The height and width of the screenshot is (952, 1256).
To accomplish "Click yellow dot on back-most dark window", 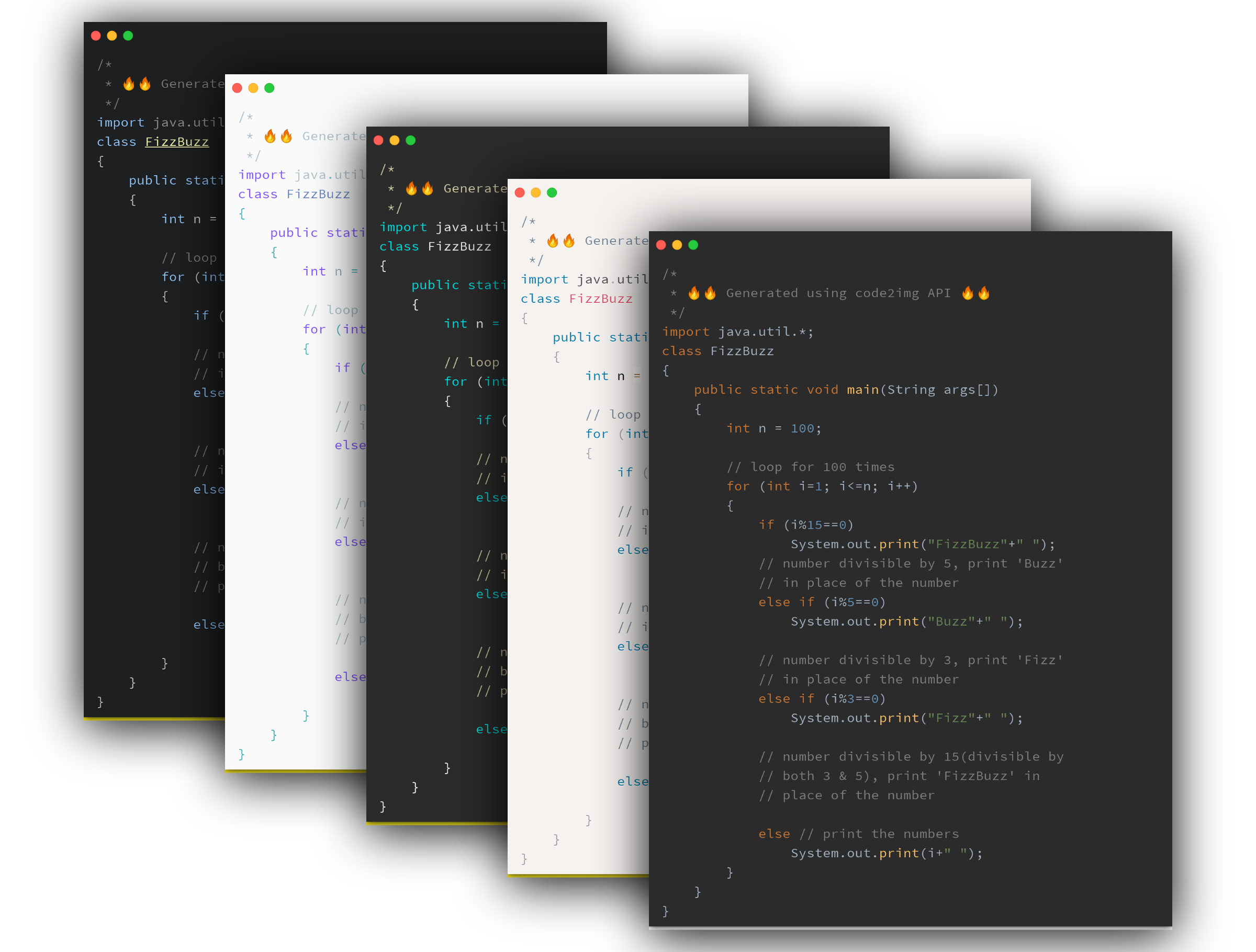I will coord(112,36).
